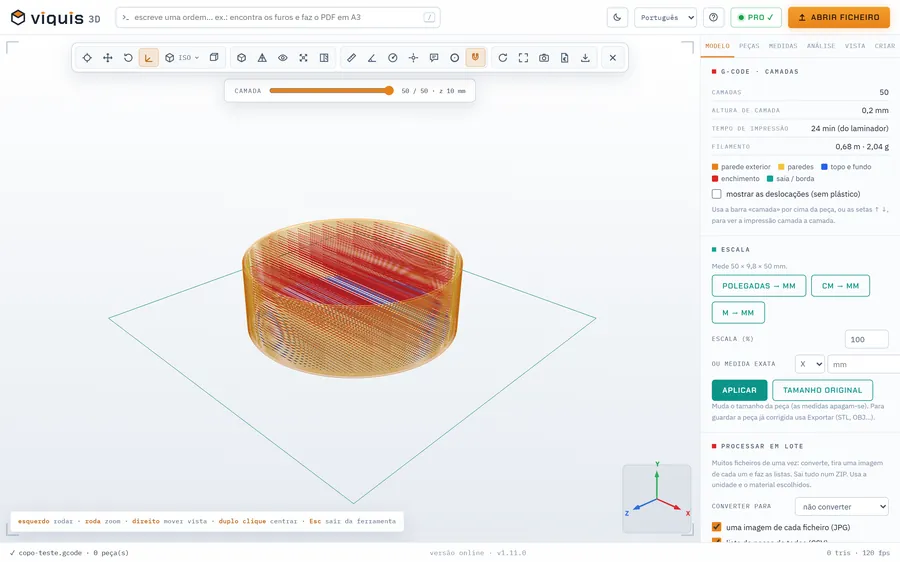Toggle dark mode moon icon
The image size is (900, 562).
click(617, 17)
